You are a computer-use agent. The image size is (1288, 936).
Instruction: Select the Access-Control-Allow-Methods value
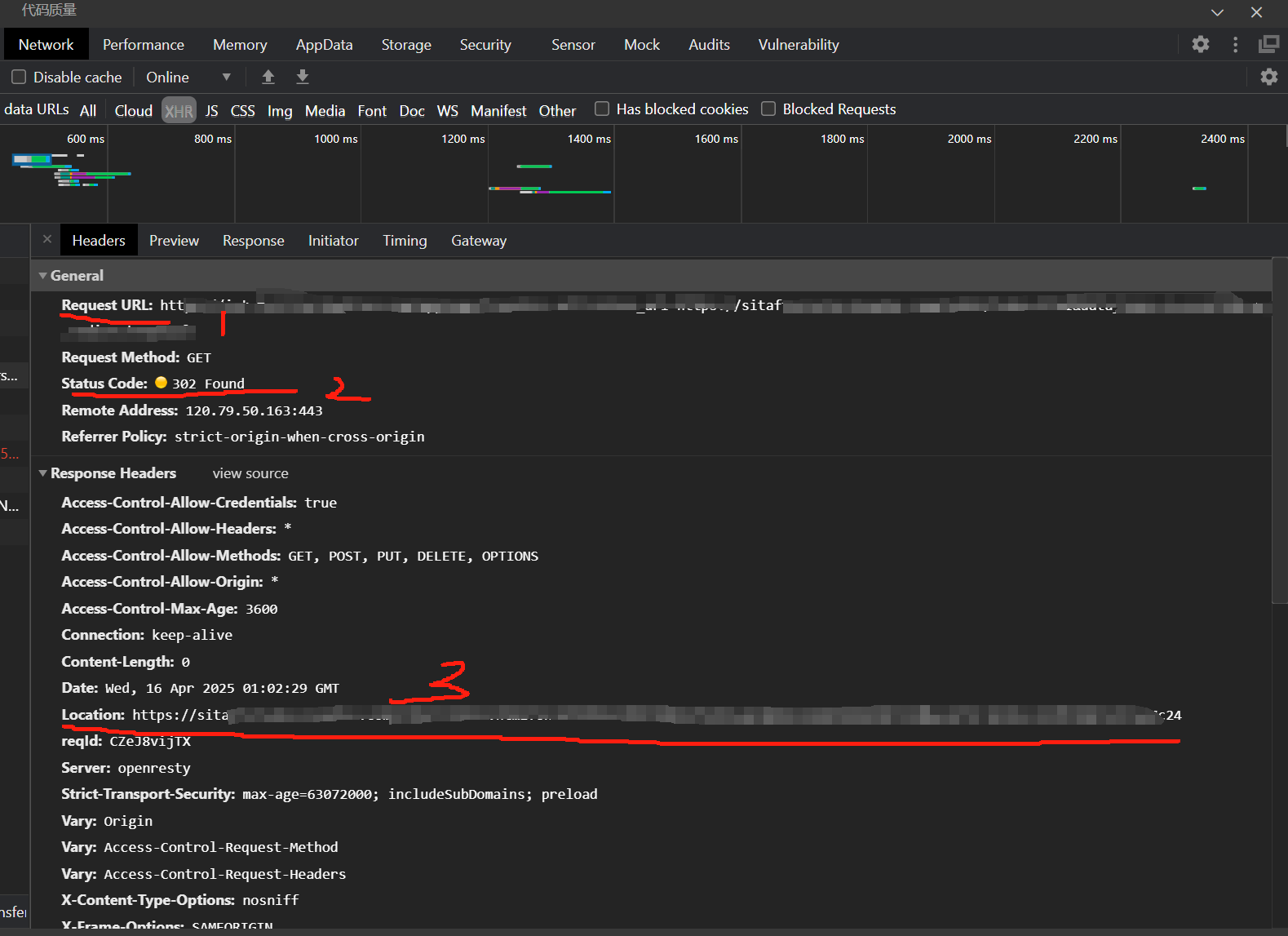[413, 556]
